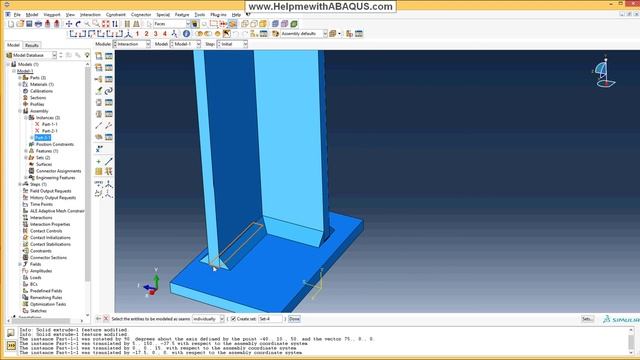Click the Create Datum Point tool

(x=99, y=161)
